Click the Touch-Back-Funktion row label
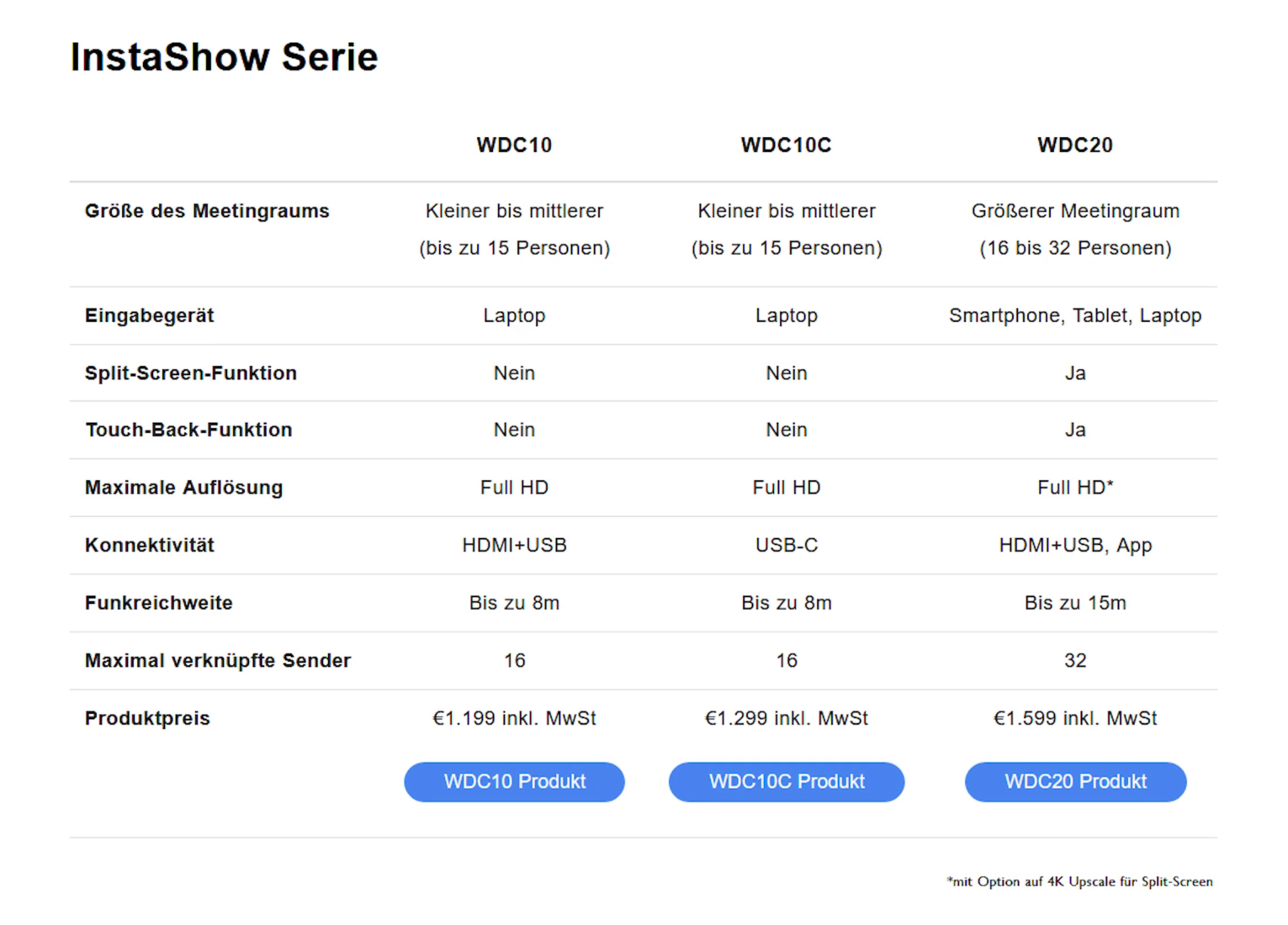The image size is (1288, 925). [x=188, y=430]
